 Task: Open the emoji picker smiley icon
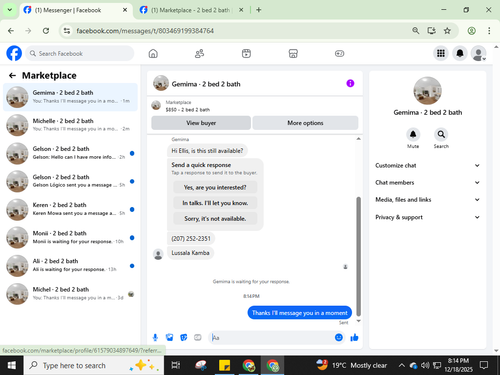pos(339,337)
